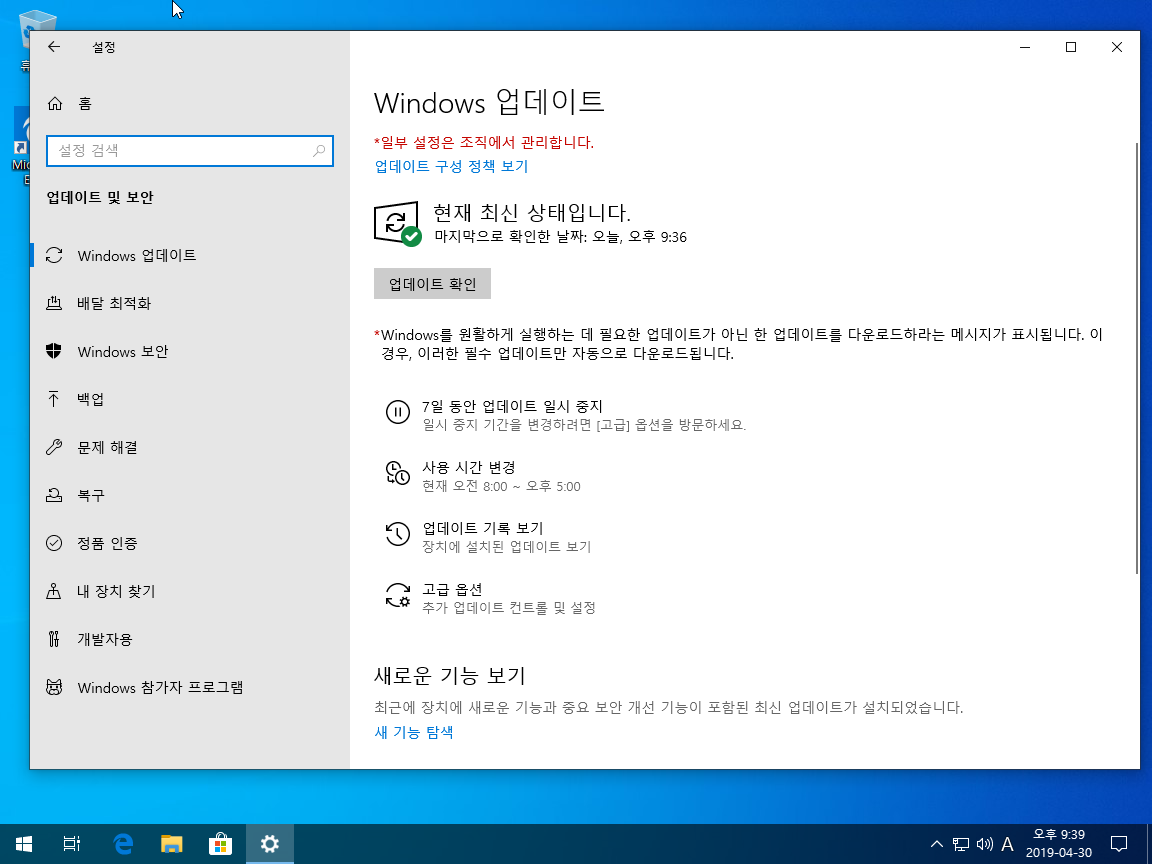
Task: Show hidden tray icons chevron
Action: point(937,844)
